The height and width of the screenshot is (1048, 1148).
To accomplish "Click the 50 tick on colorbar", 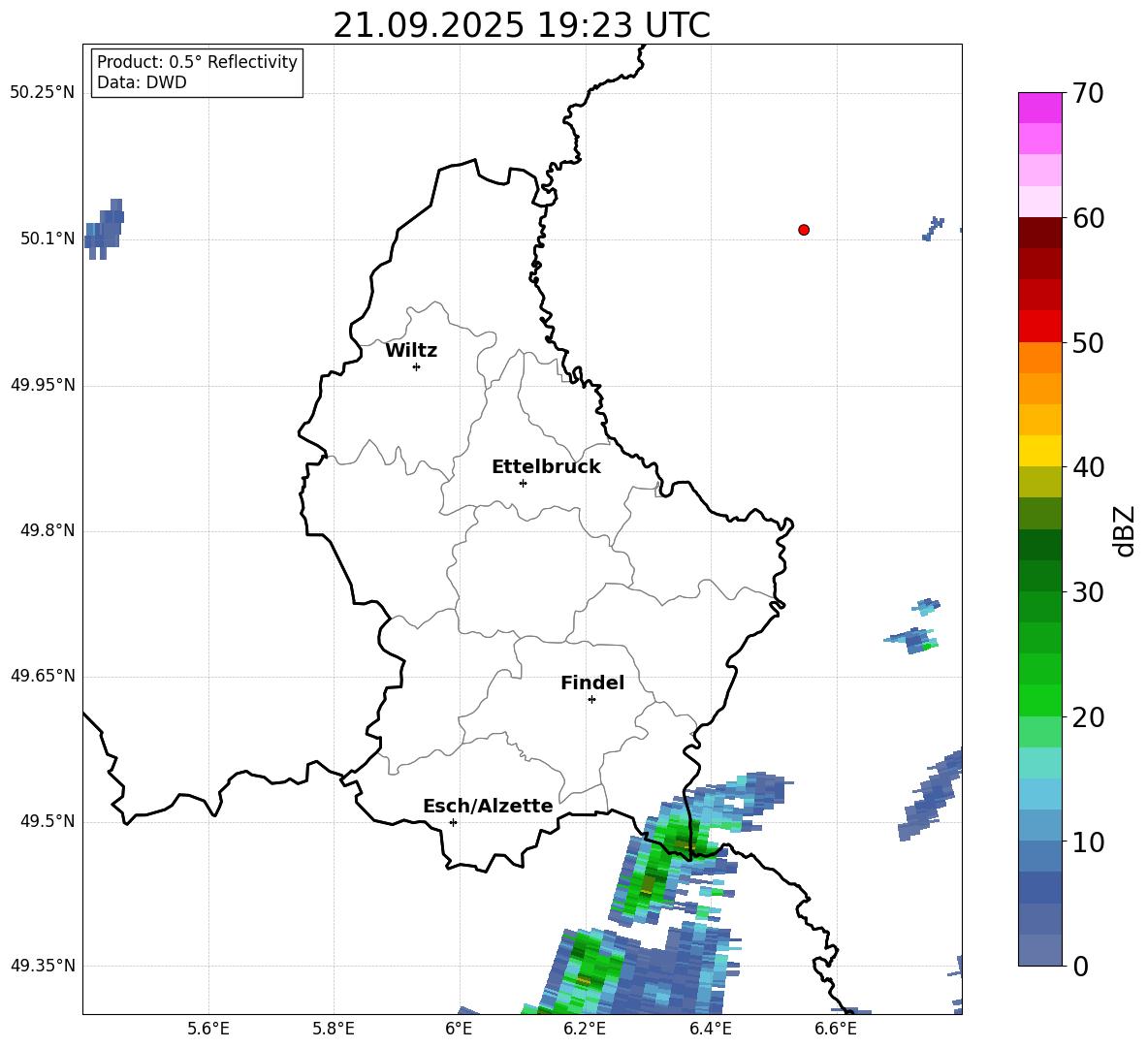I will (1087, 342).
